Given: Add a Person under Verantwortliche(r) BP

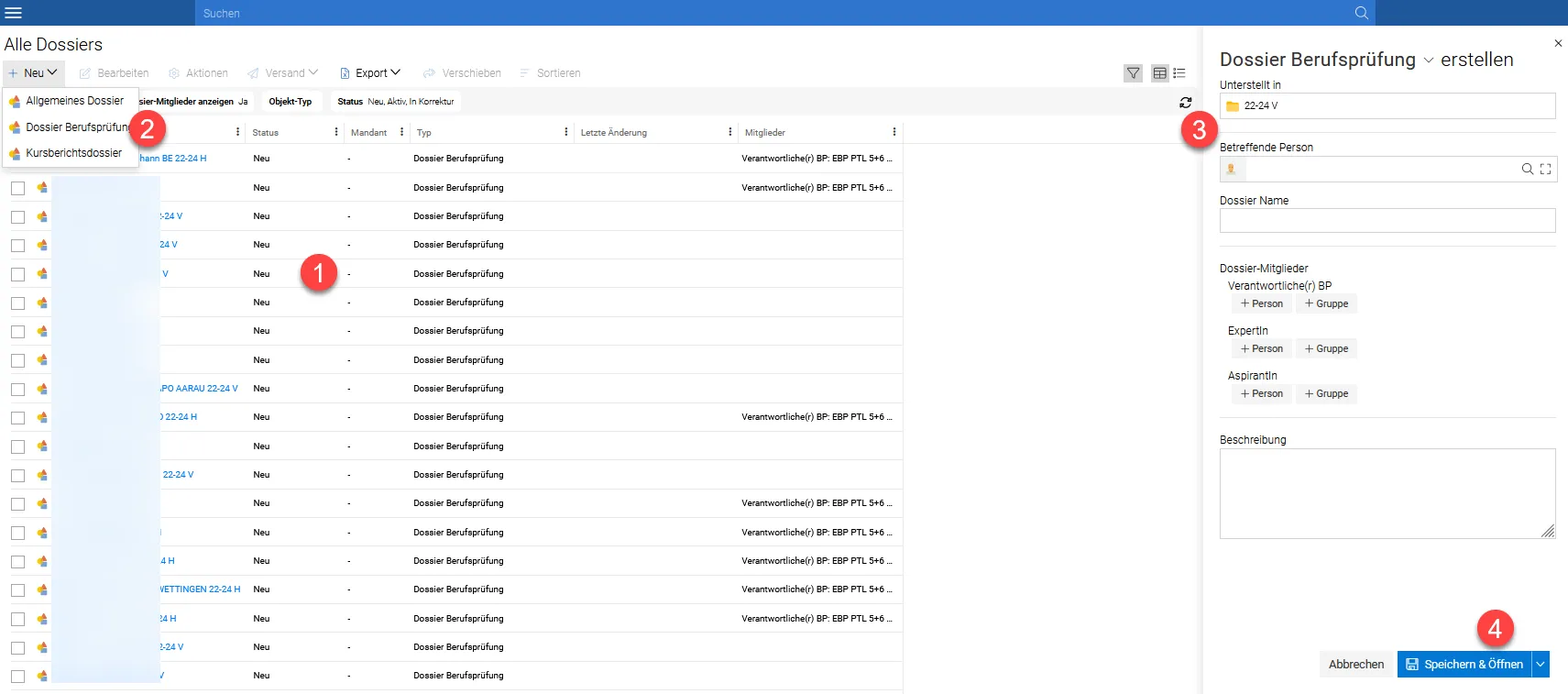Looking at the screenshot, I should [x=1262, y=303].
